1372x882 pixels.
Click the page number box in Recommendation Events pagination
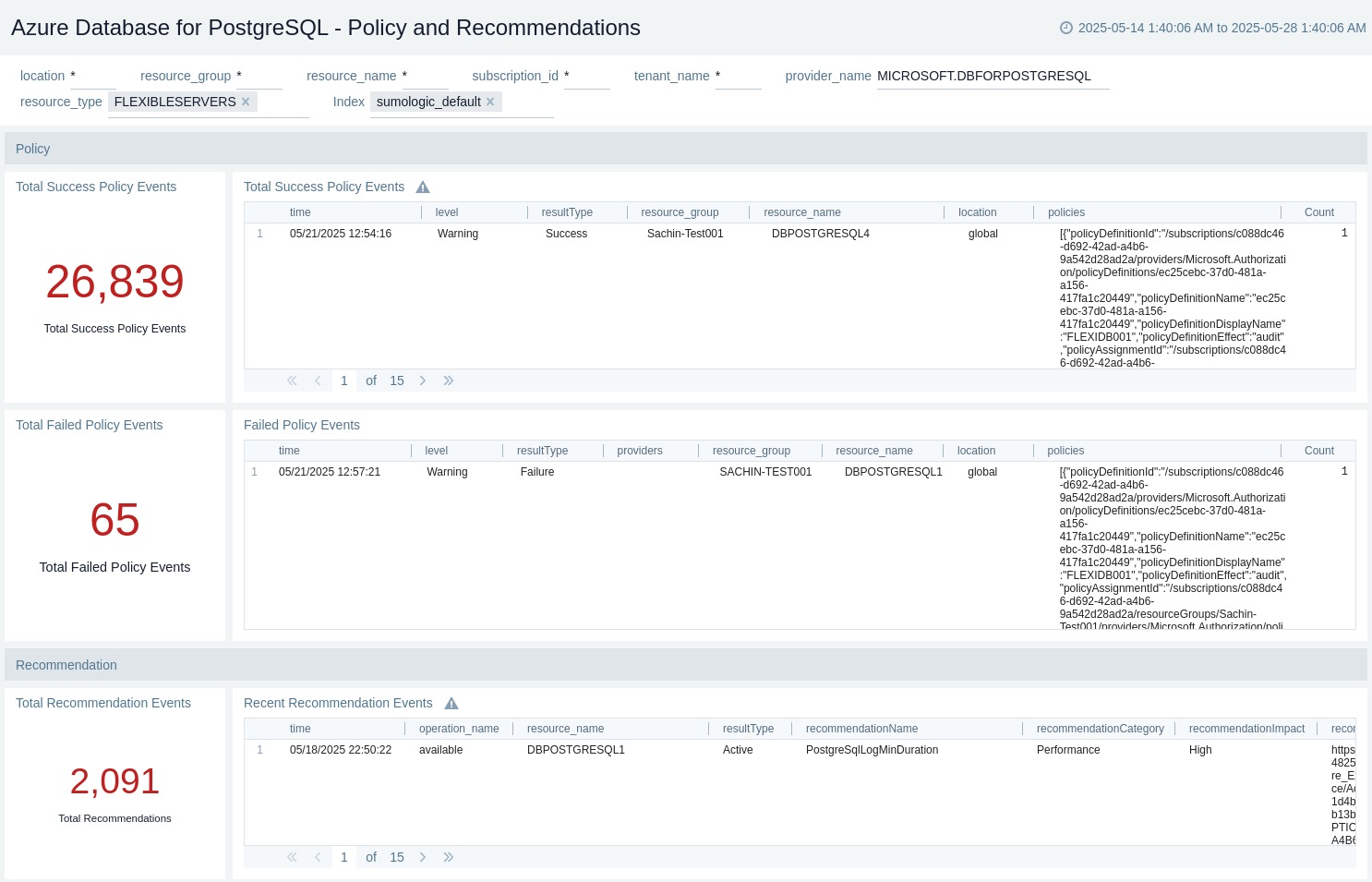[344, 857]
